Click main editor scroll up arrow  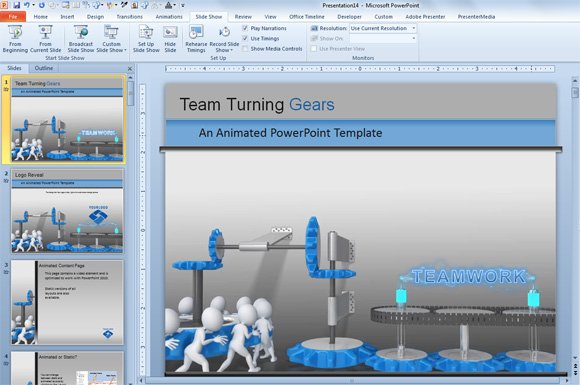point(575,80)
